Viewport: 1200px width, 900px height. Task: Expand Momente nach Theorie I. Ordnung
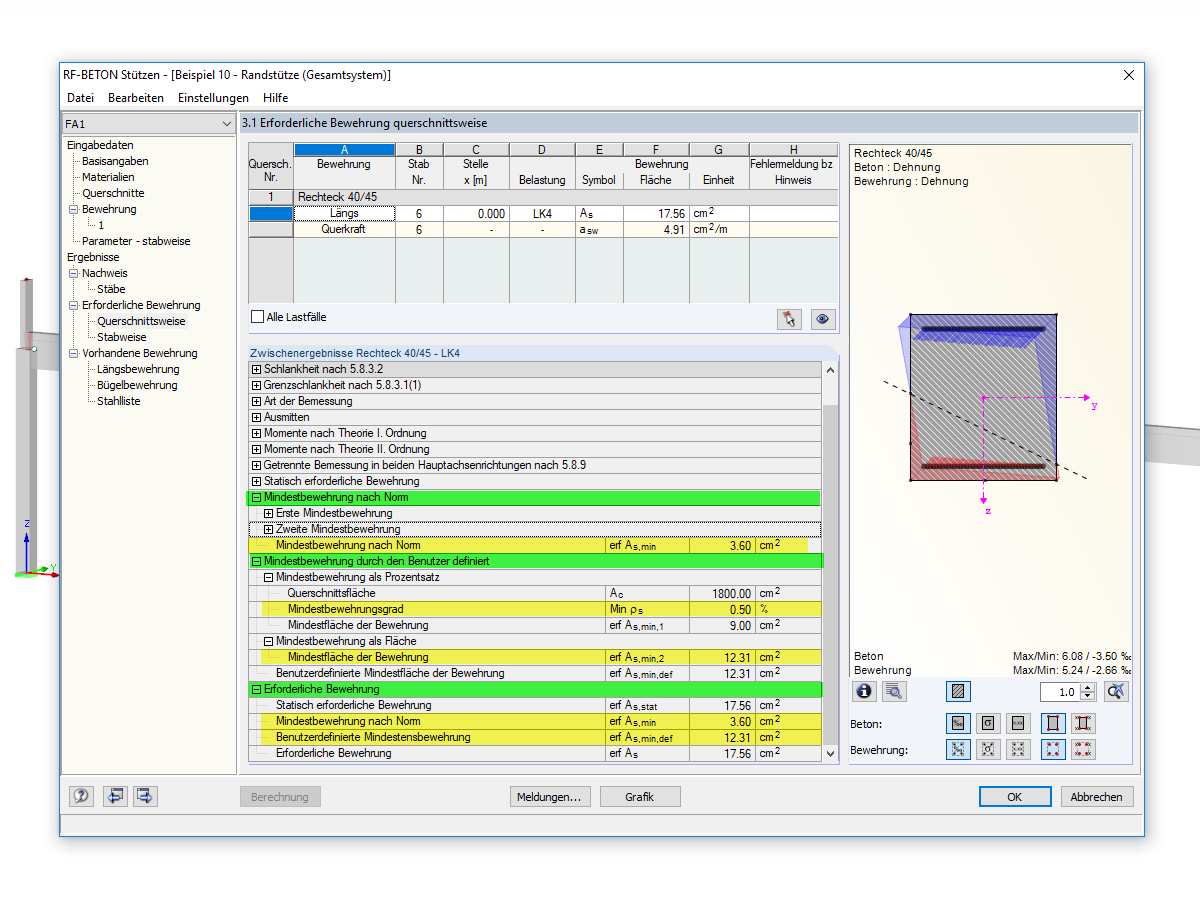tap(256, 433)
